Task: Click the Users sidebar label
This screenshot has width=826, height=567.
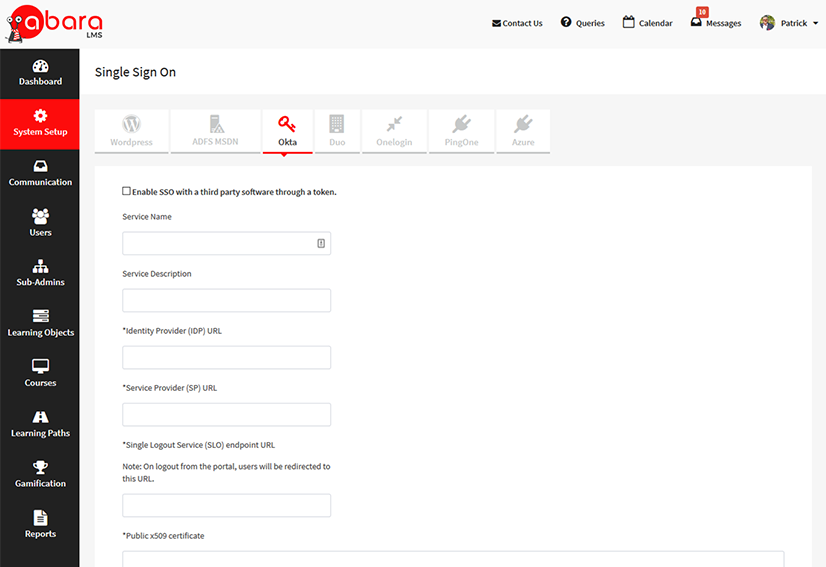Action: click(x=41, y=232)
